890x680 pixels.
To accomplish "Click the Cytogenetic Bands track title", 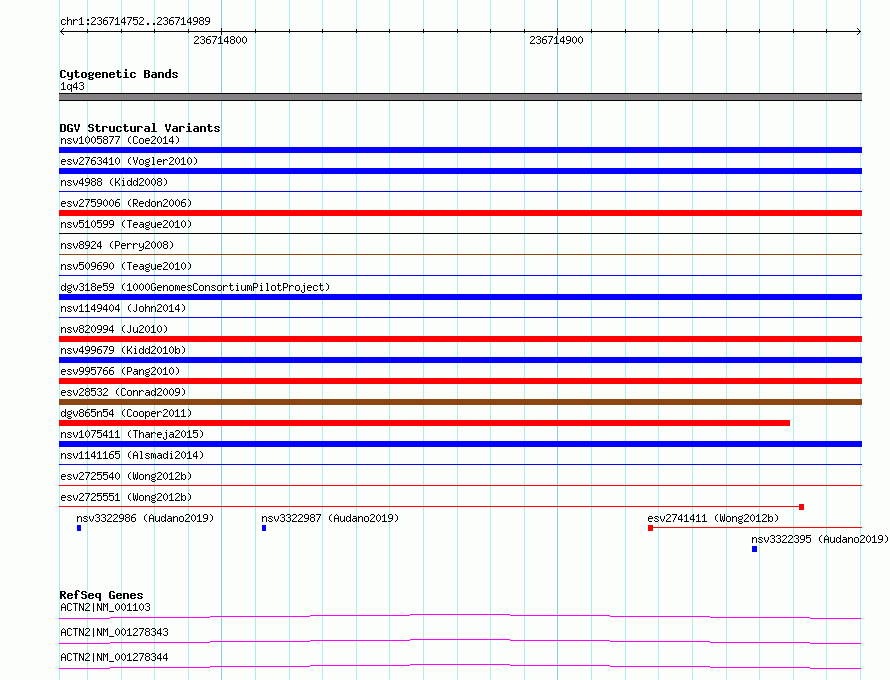I will click(119, 74).
